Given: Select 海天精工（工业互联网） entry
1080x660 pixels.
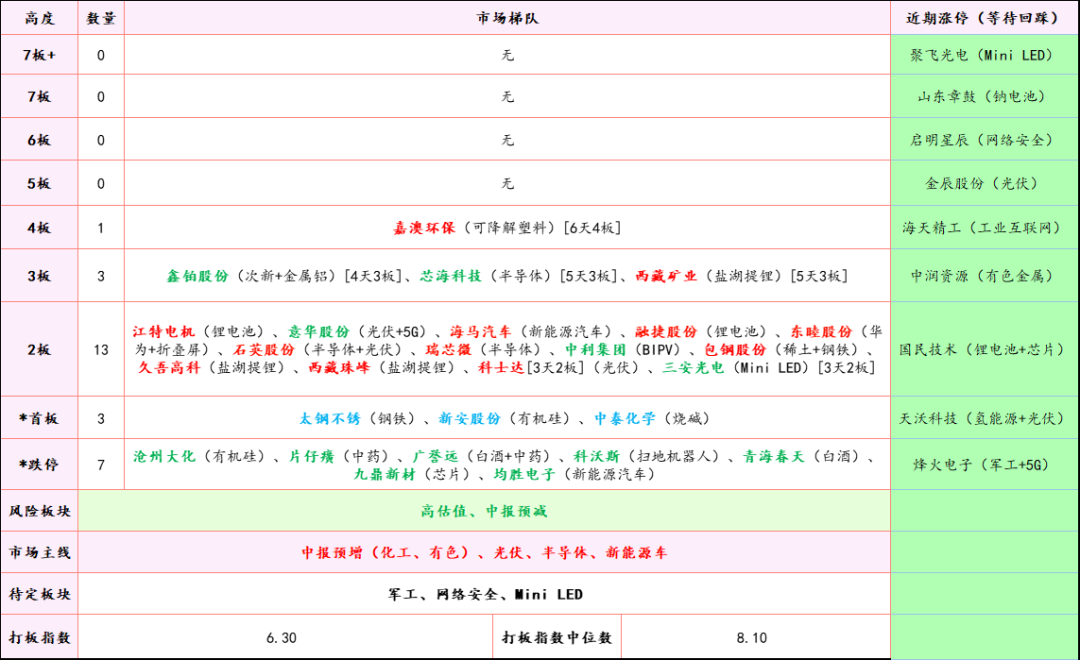Looking at the screenshot, I should pos(982,227).
